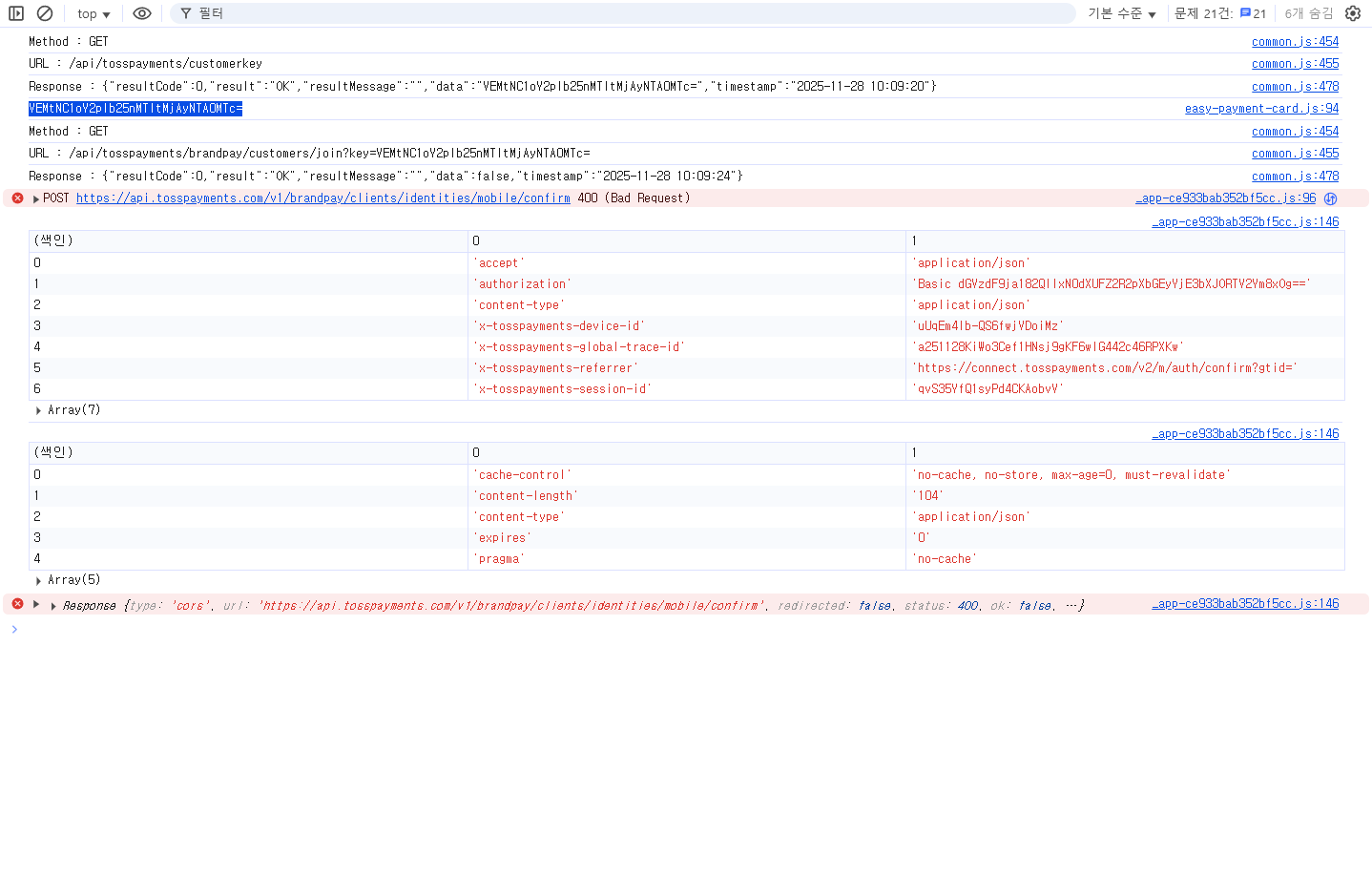Open _app js:146 link on the Response row
Screen dimensions: 1372x896
click(x=1245, y=604)
